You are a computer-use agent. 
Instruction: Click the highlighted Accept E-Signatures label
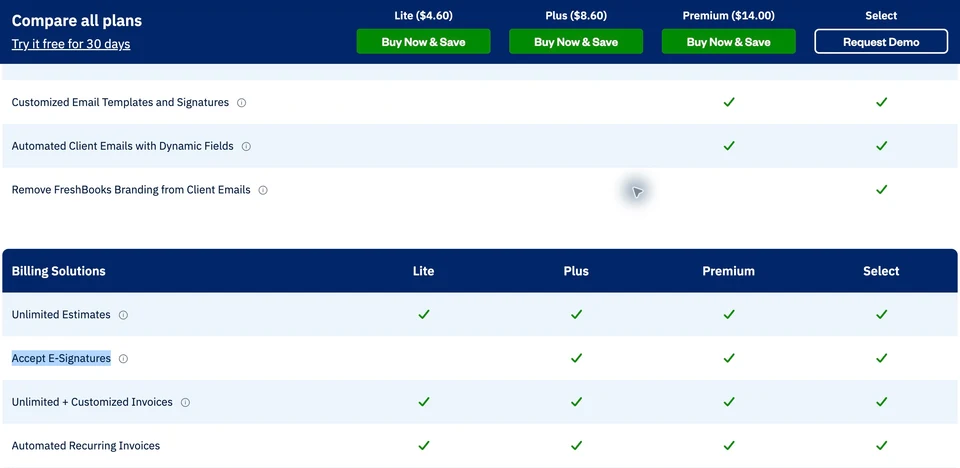coord(61,358)
